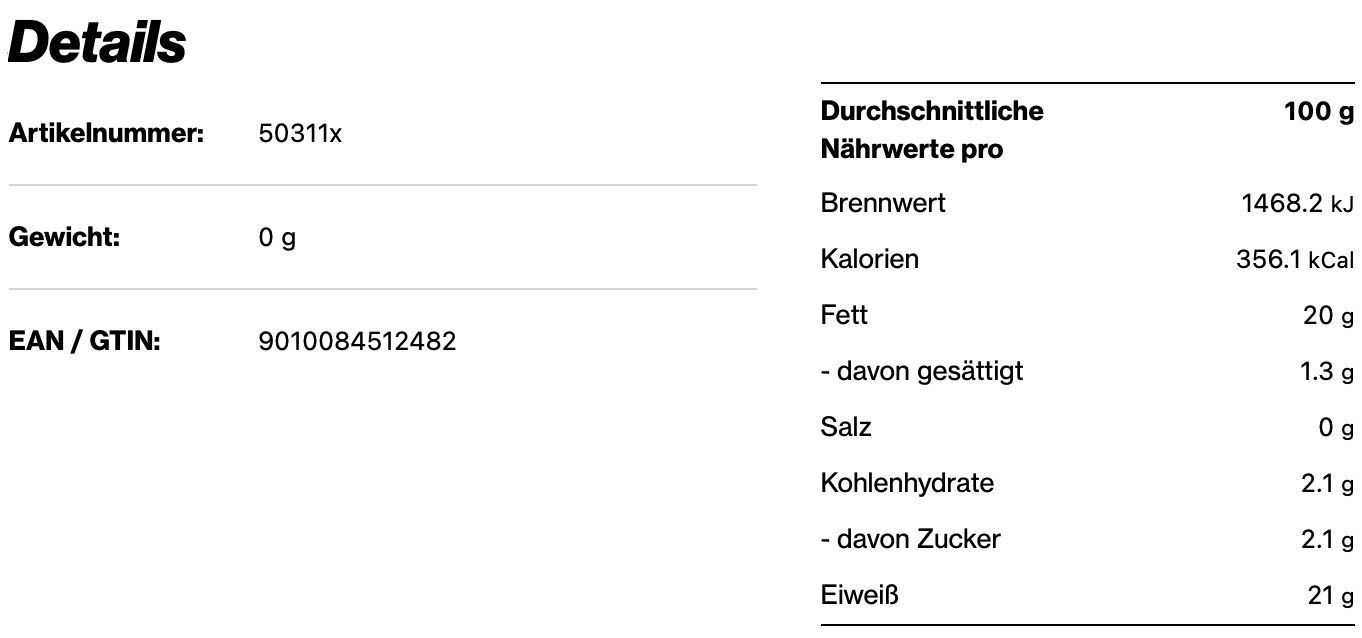Screen dimensions: 1362x638
Task: Click the Durchschnittliche Nährwerte pro header
Action: point(931,130)
